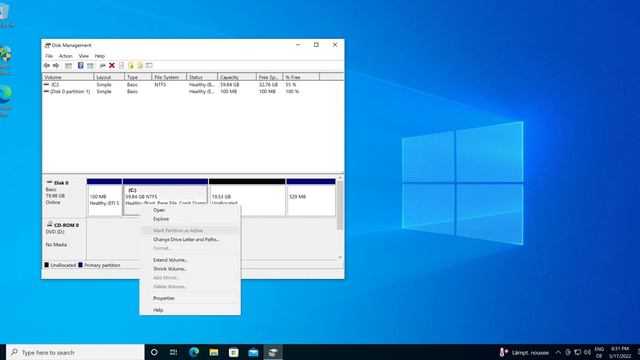Click the taskbar search box
Image resolution: width=640 pixels, height=360 pixels.
click(76, 352)
